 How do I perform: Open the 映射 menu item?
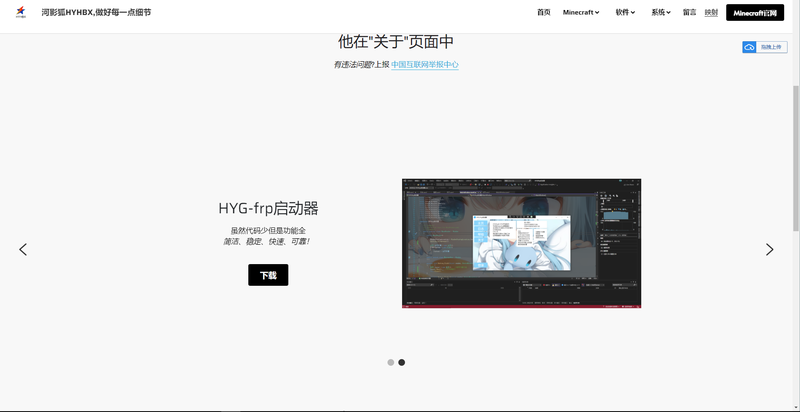coord(711,12)
